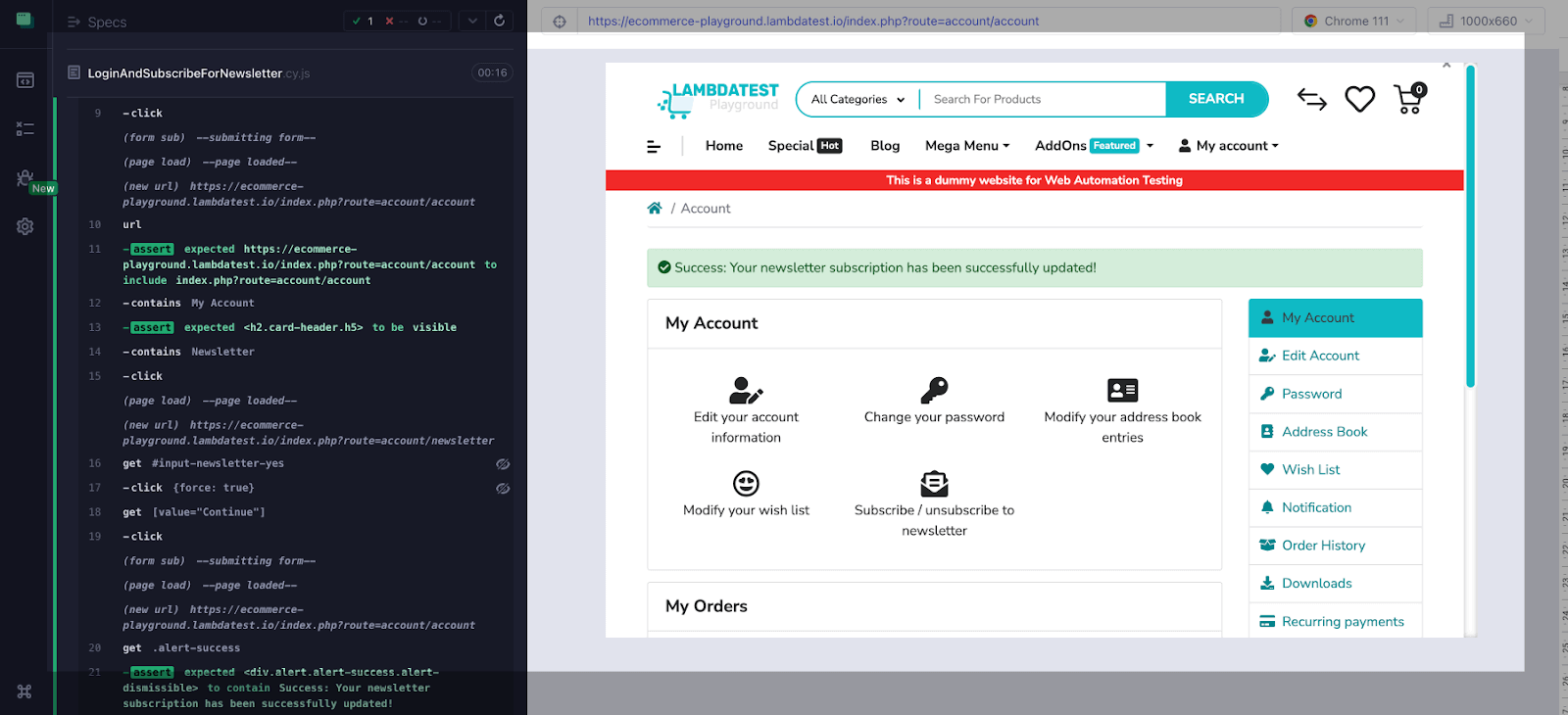Click the Modify your wish list smiley icon
Image resolution: width=1568 pixels, height=715 pixels.
[746, 483]
